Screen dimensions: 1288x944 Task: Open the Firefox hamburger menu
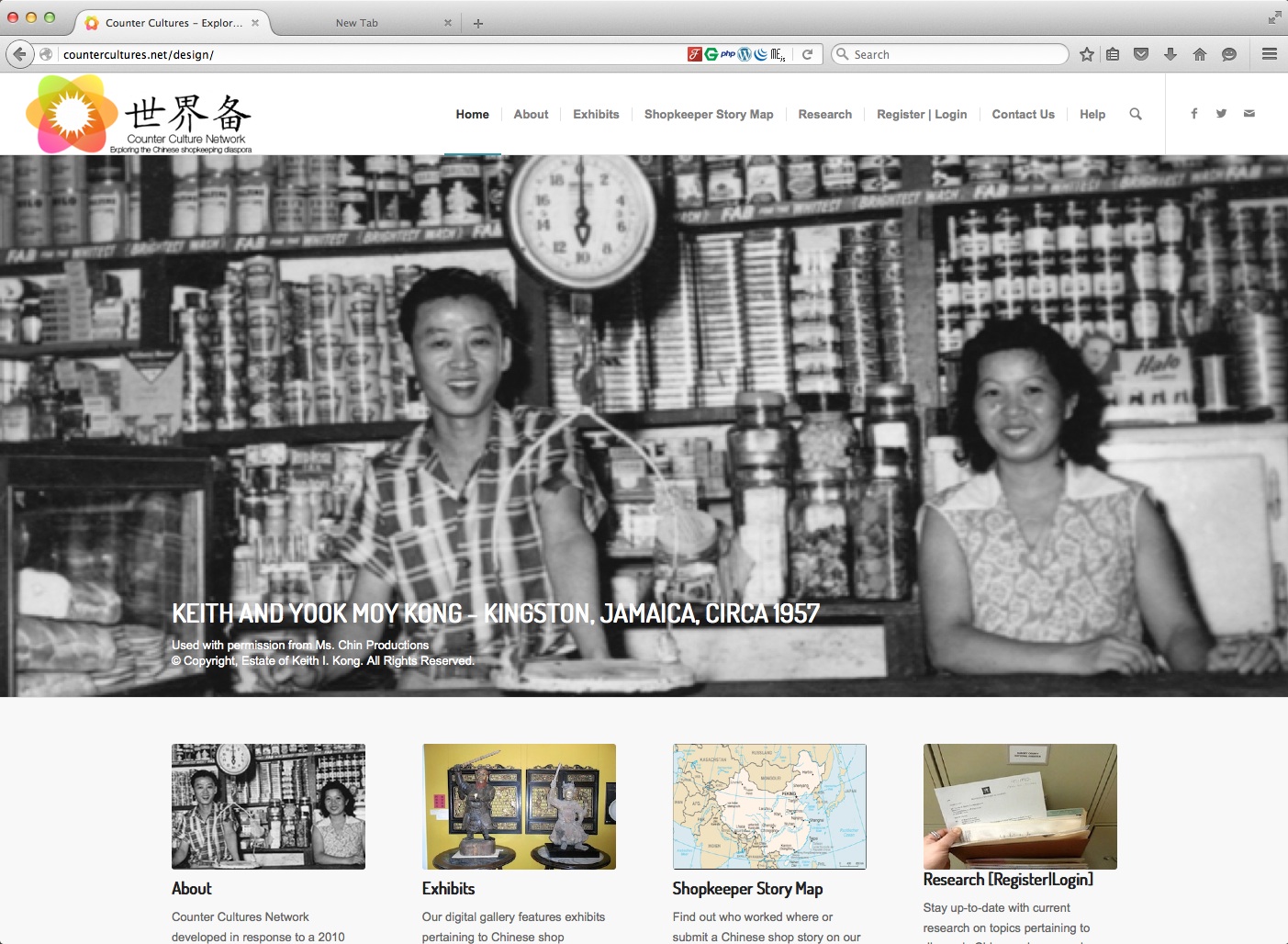tap(1270, 54)
